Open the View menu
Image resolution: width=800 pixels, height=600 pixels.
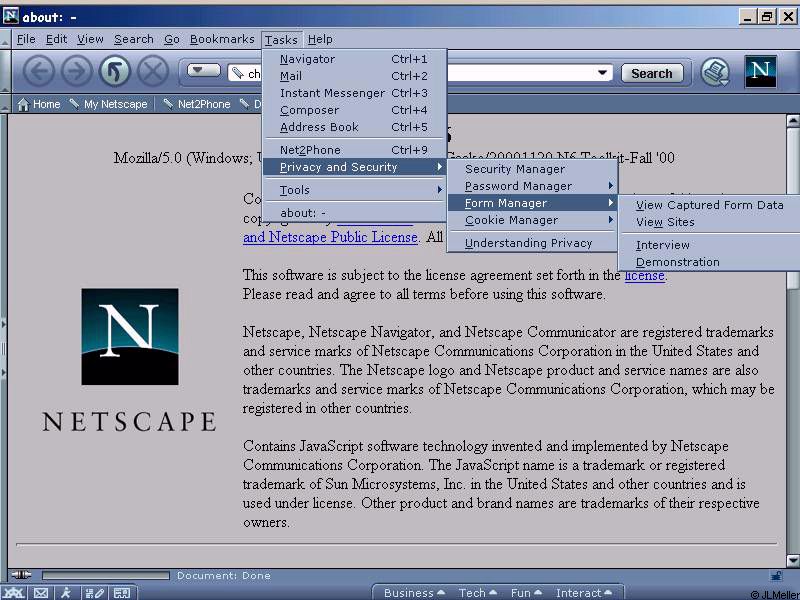point(90,39)
